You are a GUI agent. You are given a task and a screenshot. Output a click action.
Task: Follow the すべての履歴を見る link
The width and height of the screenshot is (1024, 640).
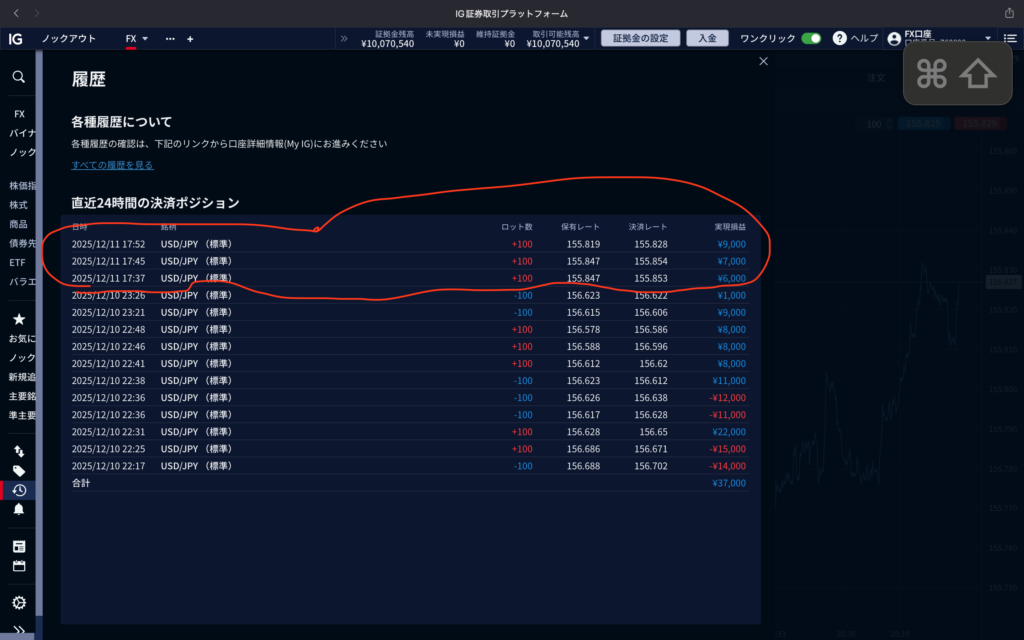tap(112, 165)
